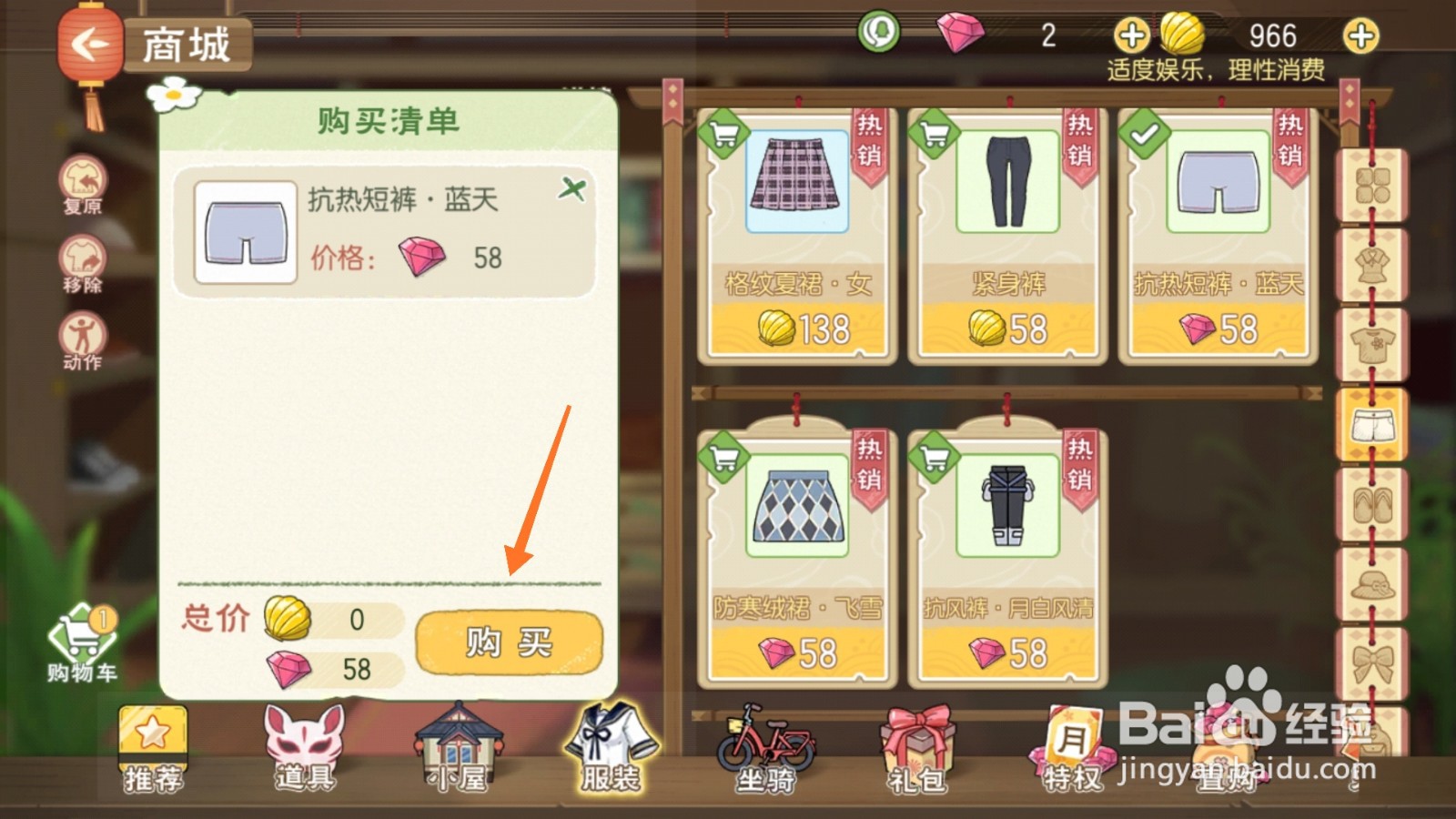
Task: Add more pink gems with plus
Action: (x=1131, y=36)
